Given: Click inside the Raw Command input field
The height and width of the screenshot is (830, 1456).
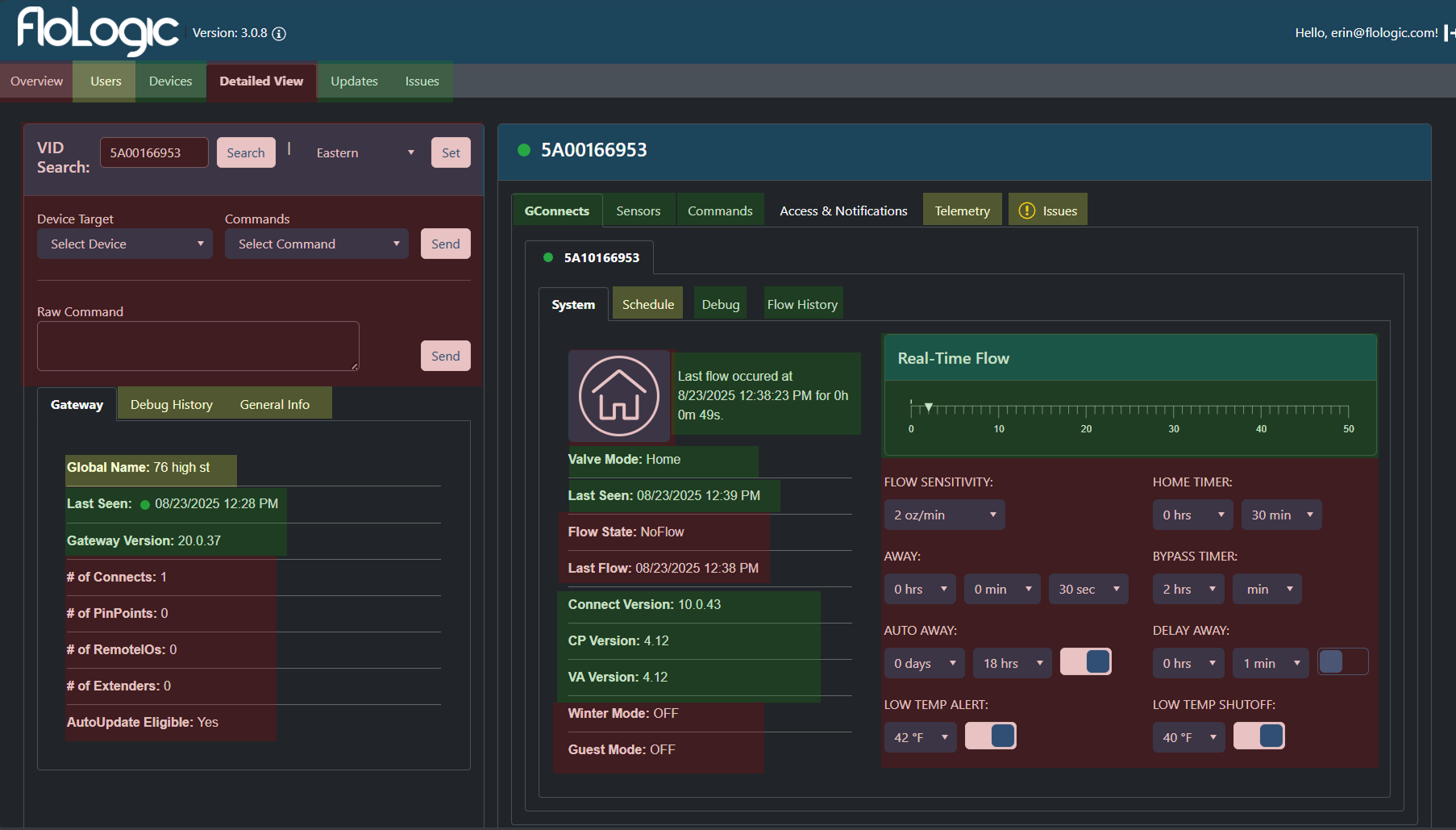Looking at the screenshot, I should [198, 345].
